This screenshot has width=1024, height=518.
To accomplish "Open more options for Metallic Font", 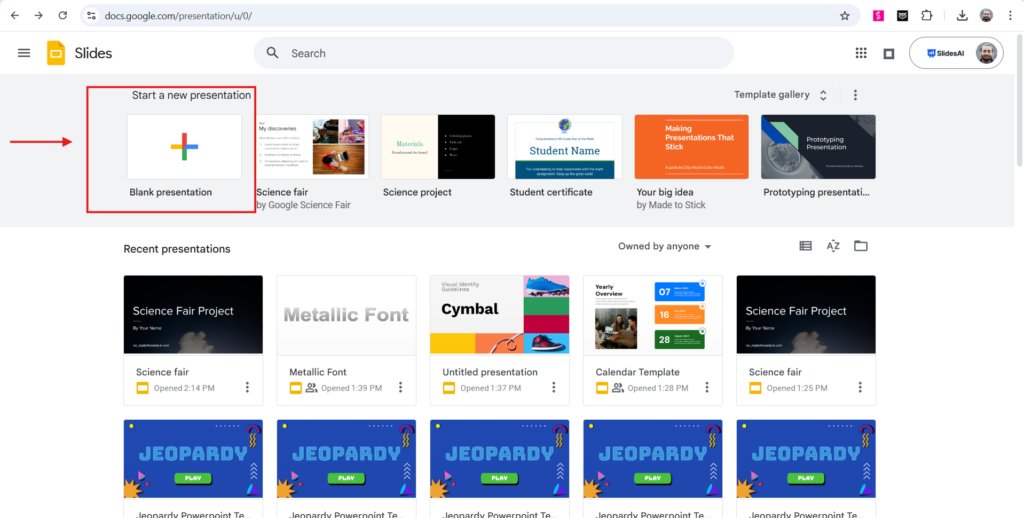I will [400, 387].
